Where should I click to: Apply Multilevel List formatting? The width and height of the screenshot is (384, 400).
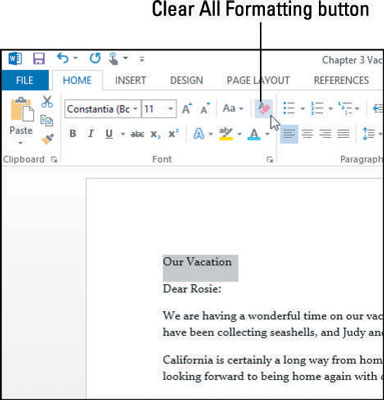(x=345, y=108)
